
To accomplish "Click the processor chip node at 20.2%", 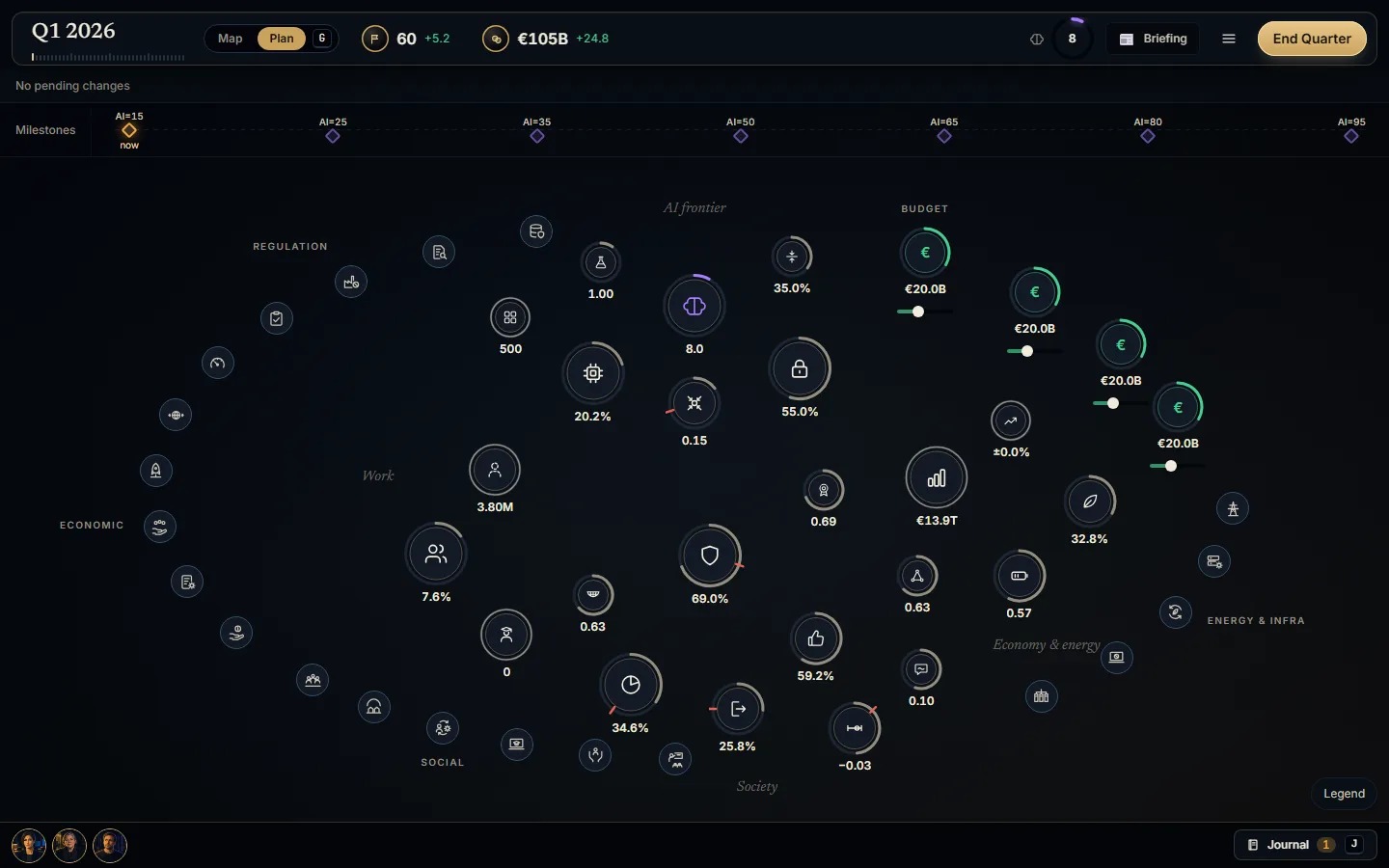I will pos(593,372).
